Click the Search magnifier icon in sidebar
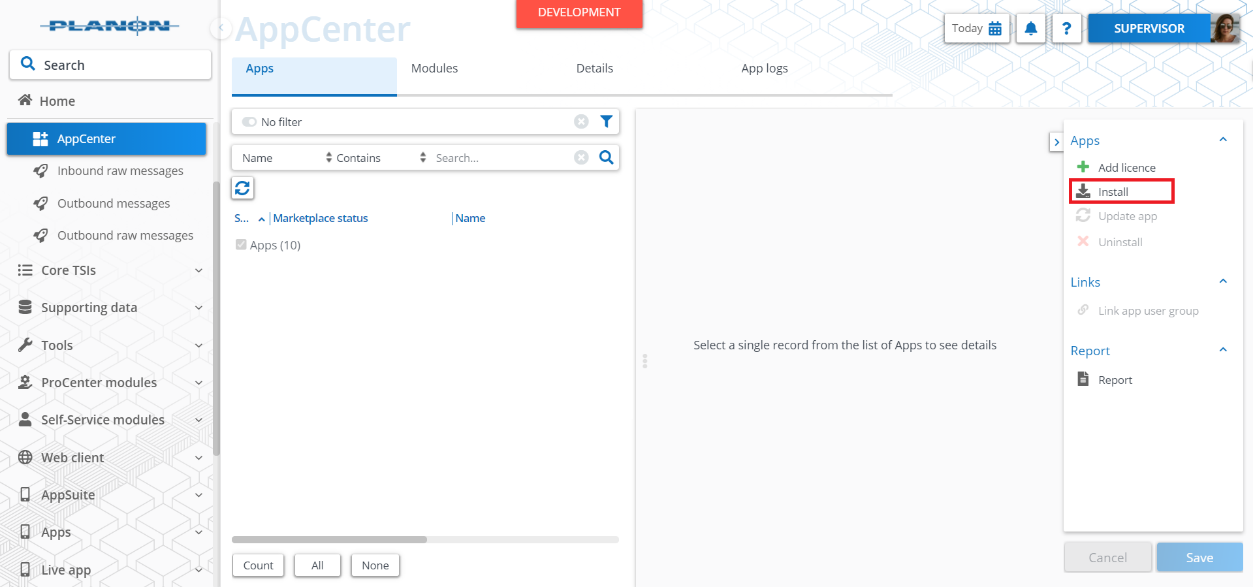 coord(28,65)
